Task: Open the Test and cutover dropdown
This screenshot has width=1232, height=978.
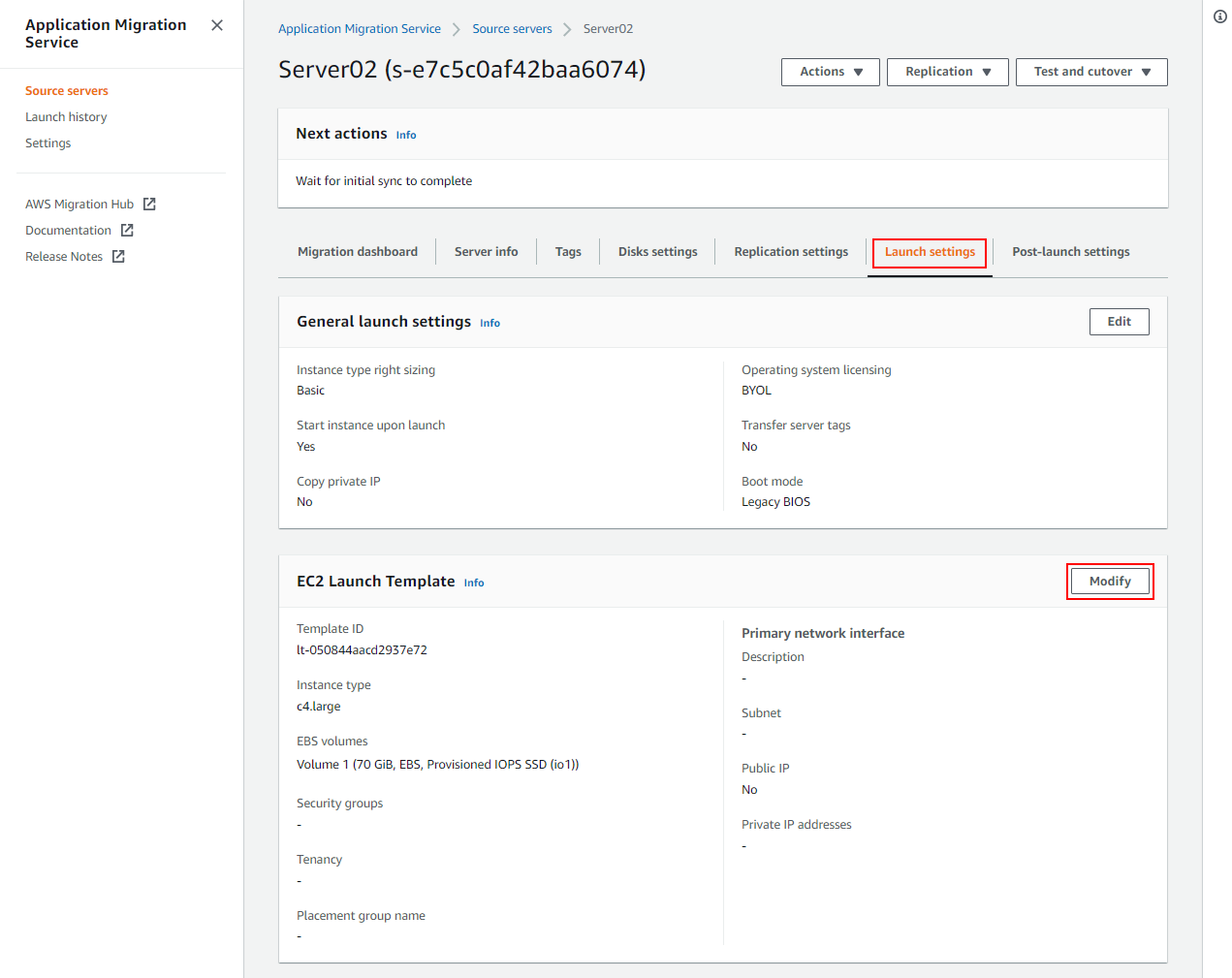Action: 1091,71
